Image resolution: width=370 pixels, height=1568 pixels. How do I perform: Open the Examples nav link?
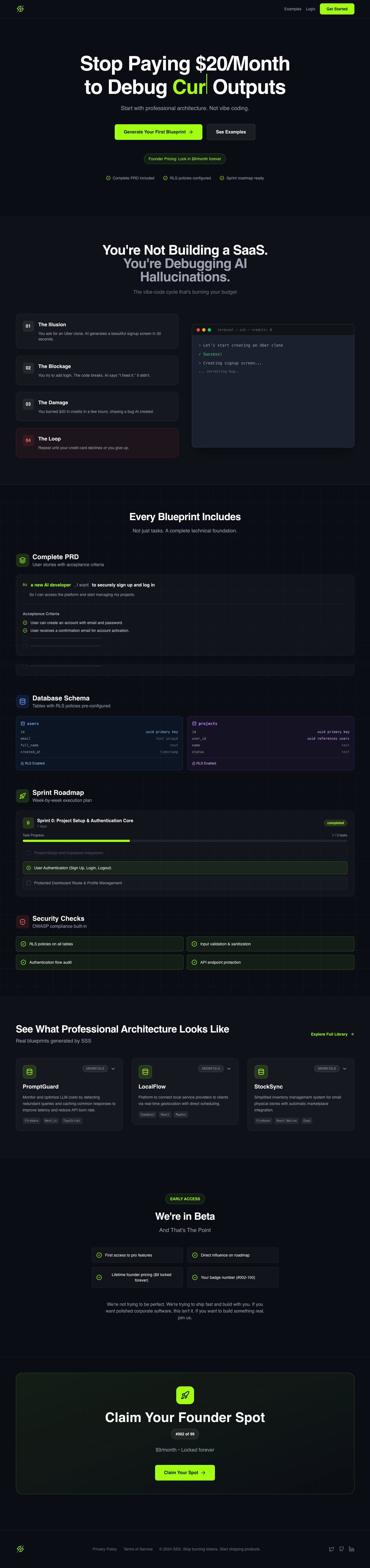coord(293,9)
